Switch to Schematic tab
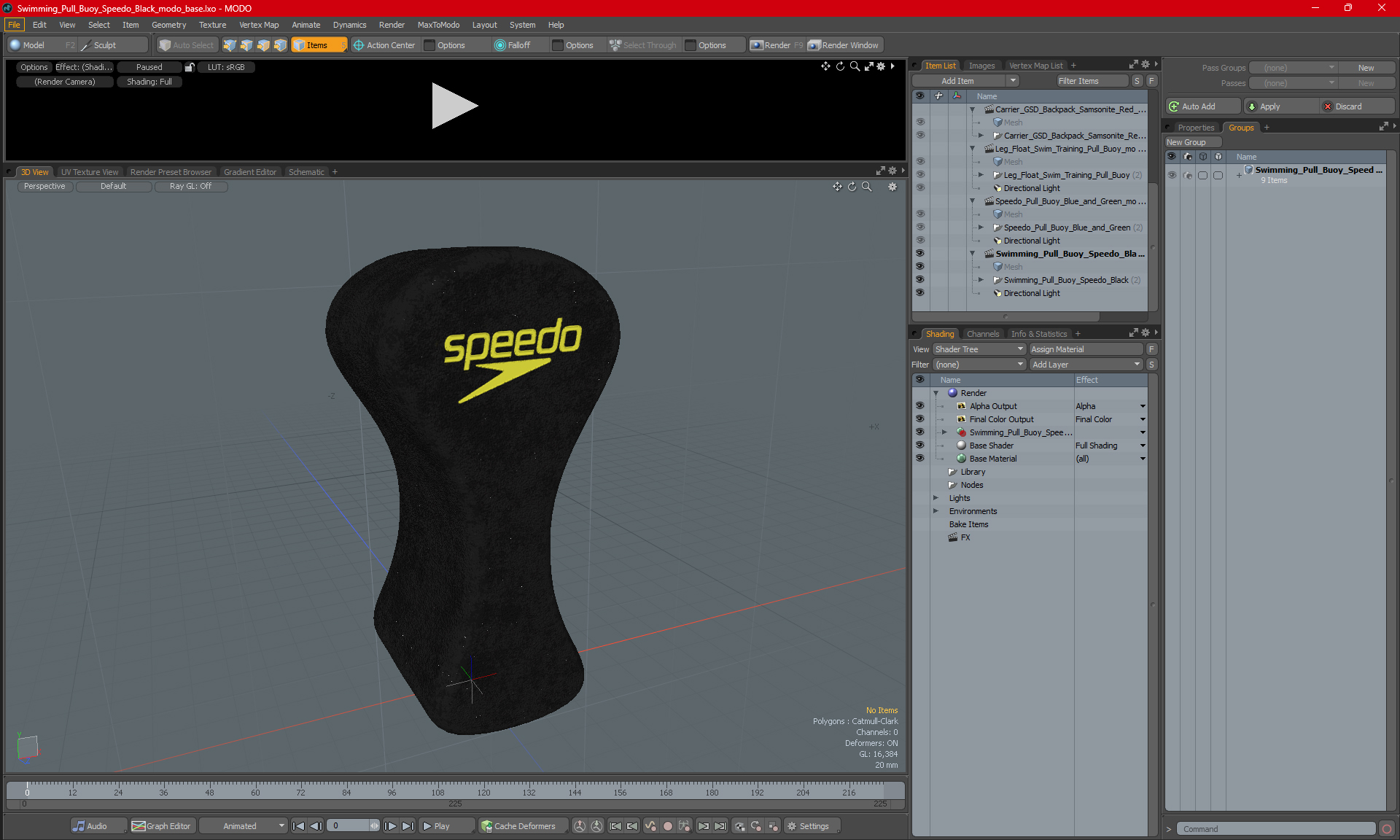The width and height of the screenshot is (1400, 840). (306, 172)
